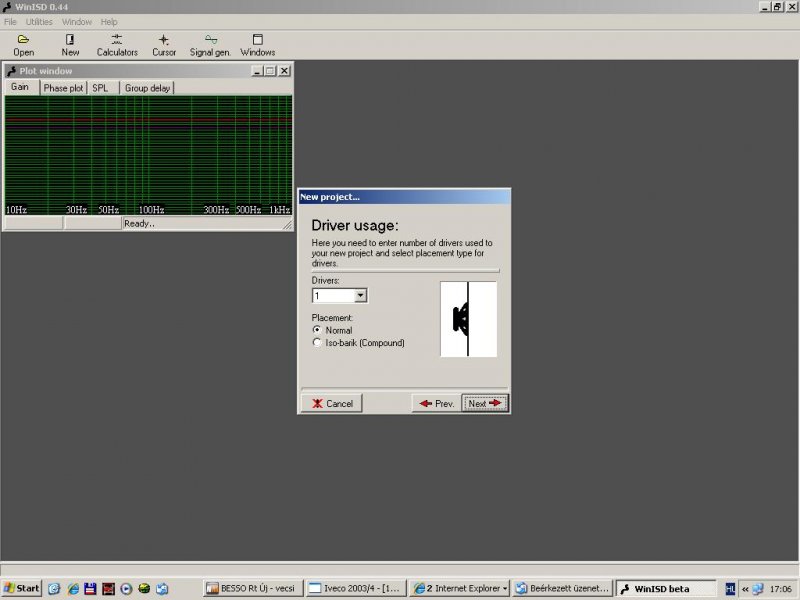The height and width of the screenshot is (600, 800).
Task: Switch to Iveco 2003/4 taskbar window
Action: [357, 588]
